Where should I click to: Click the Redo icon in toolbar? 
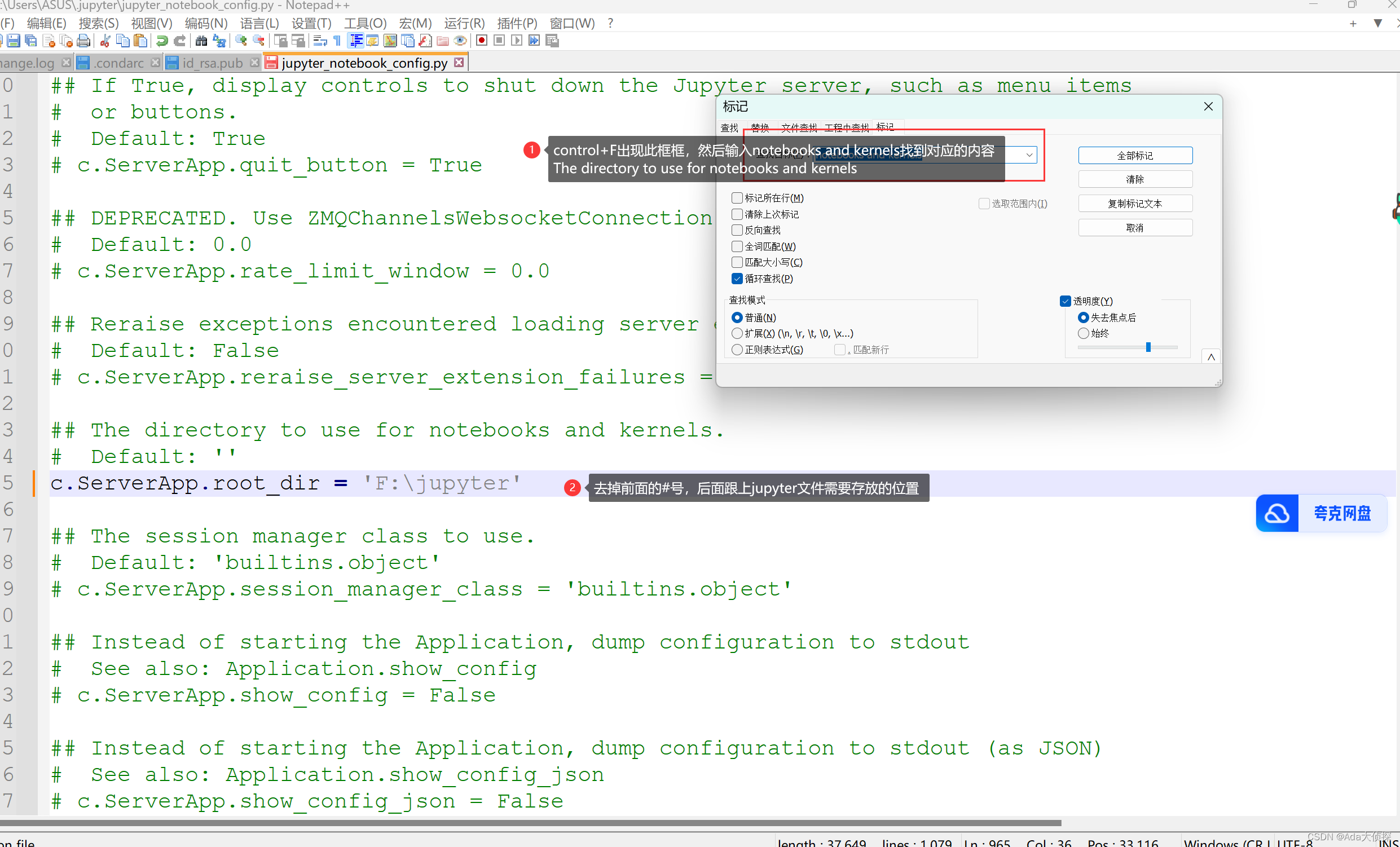[179, 40]
